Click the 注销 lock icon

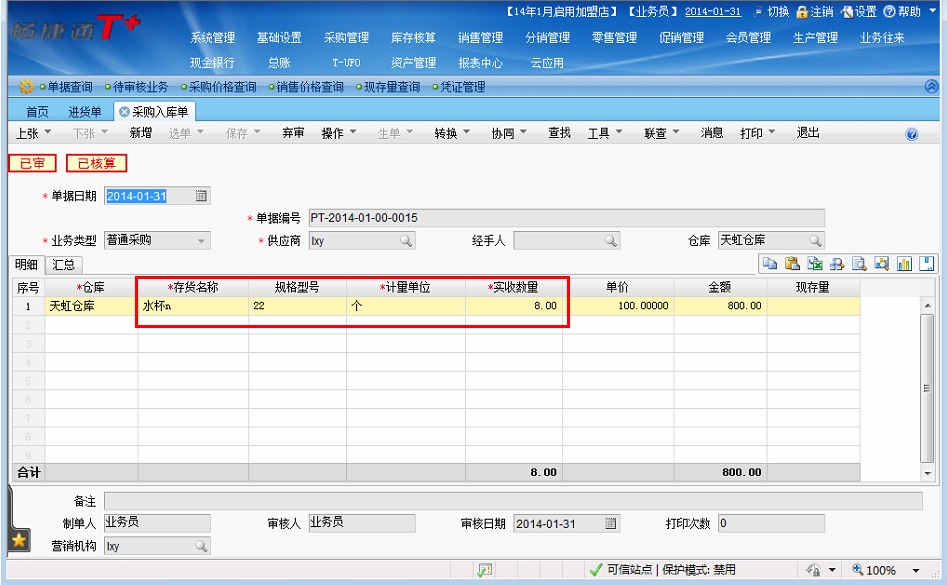click(801, 11)
